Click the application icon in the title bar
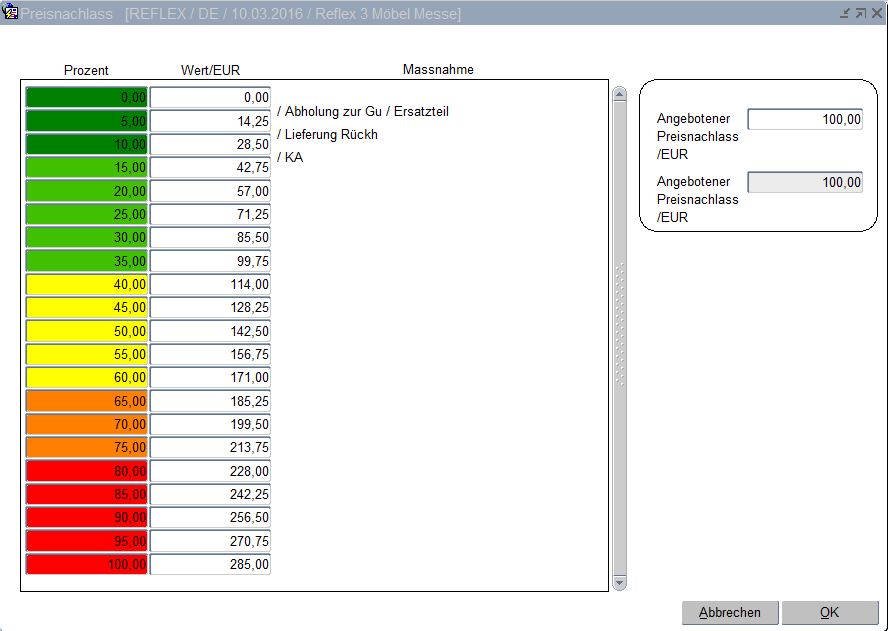This screenshot has height=631, width=888. tap(12, 13)
